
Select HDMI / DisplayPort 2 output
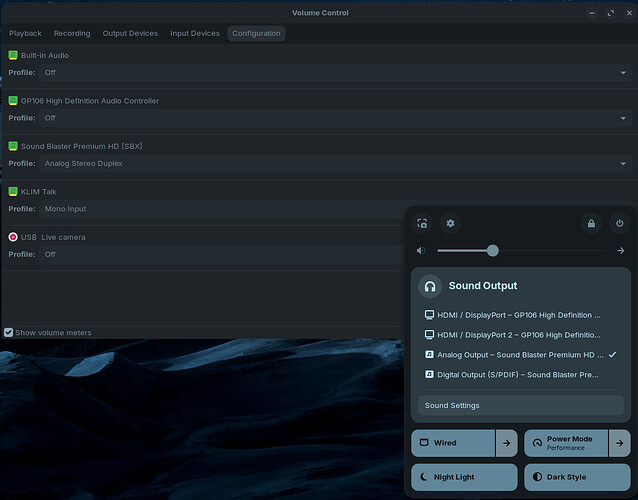tap(521, 335)
